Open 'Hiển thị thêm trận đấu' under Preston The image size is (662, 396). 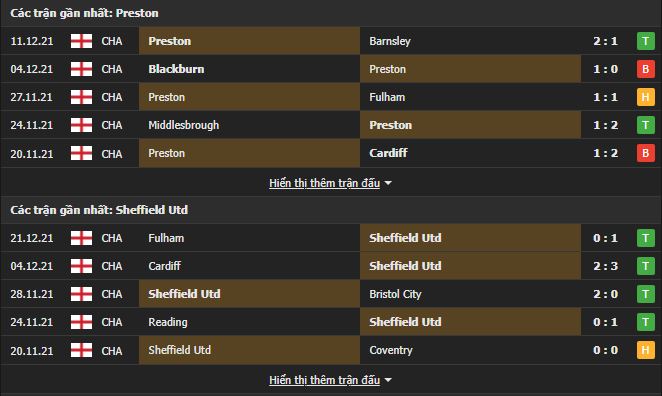tap(324, 183)
